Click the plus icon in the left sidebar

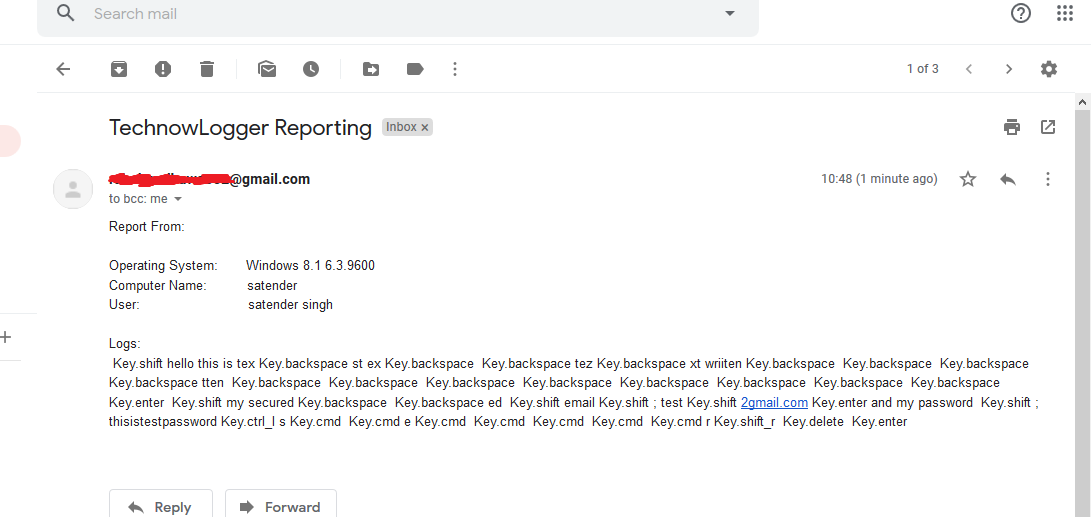[x=6, y=337]
